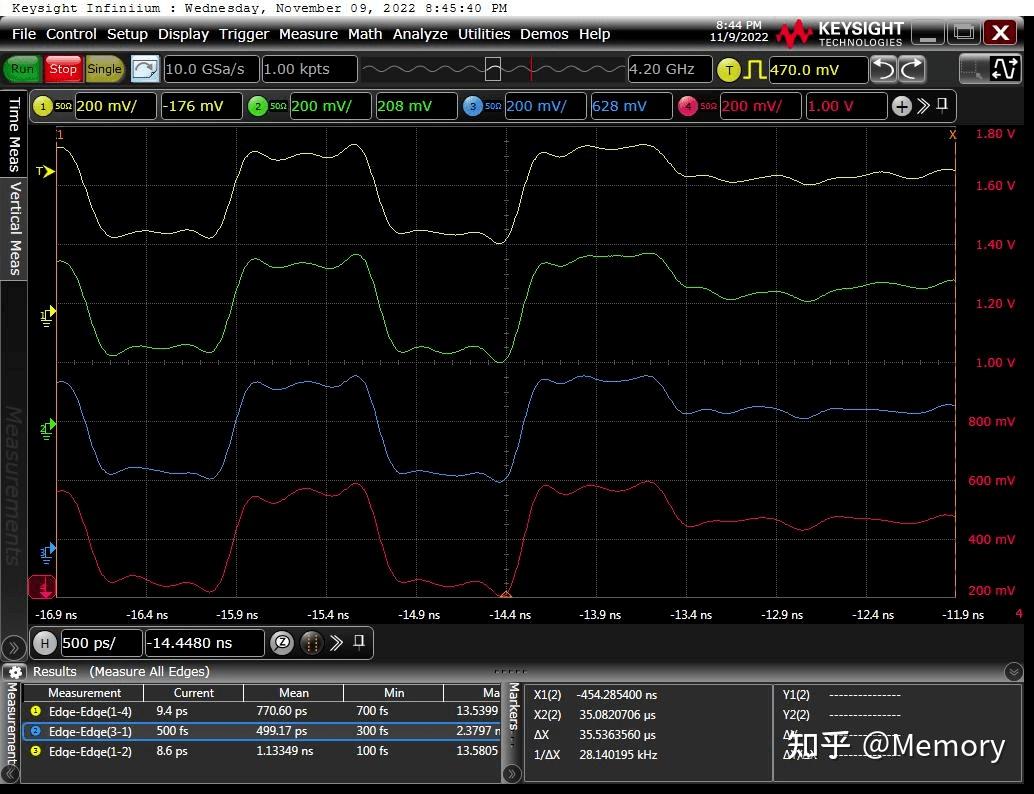Click the trigger level field 470.0 mV

[818, 70]
